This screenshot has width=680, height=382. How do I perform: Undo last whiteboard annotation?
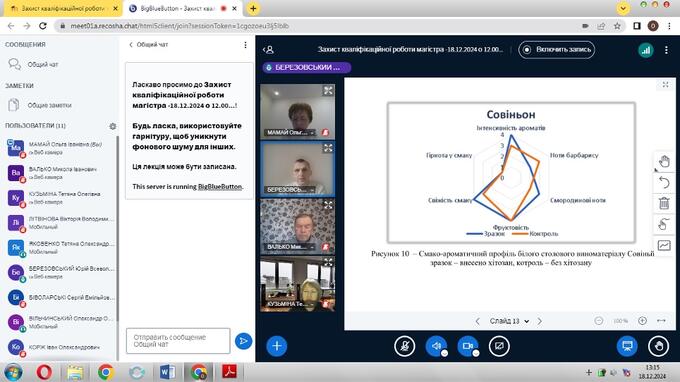click(664, 183)
